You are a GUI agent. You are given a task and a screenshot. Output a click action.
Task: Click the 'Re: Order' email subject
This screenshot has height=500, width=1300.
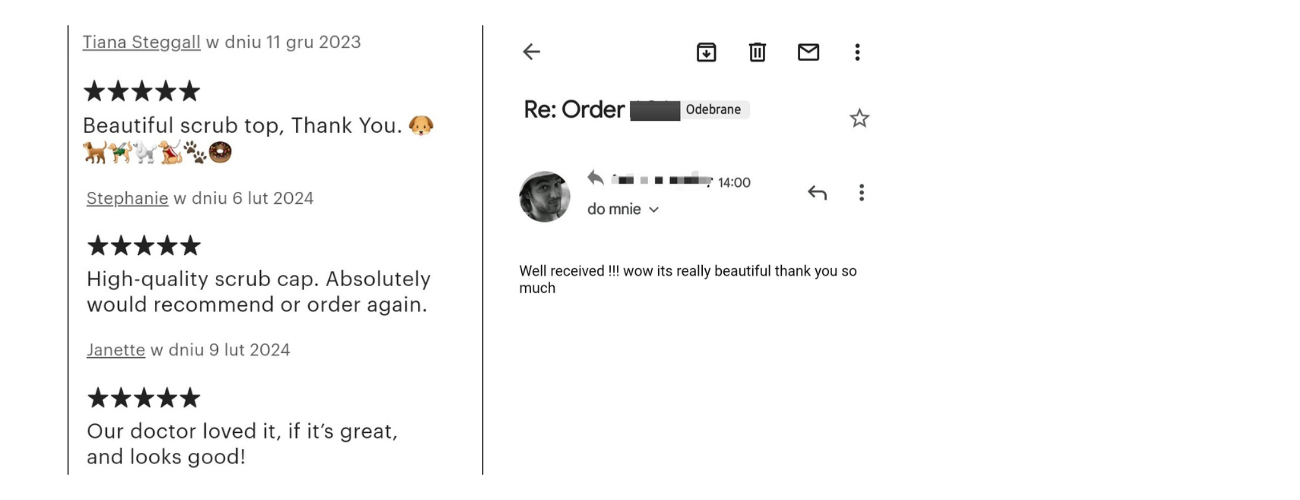pos(574,110)
